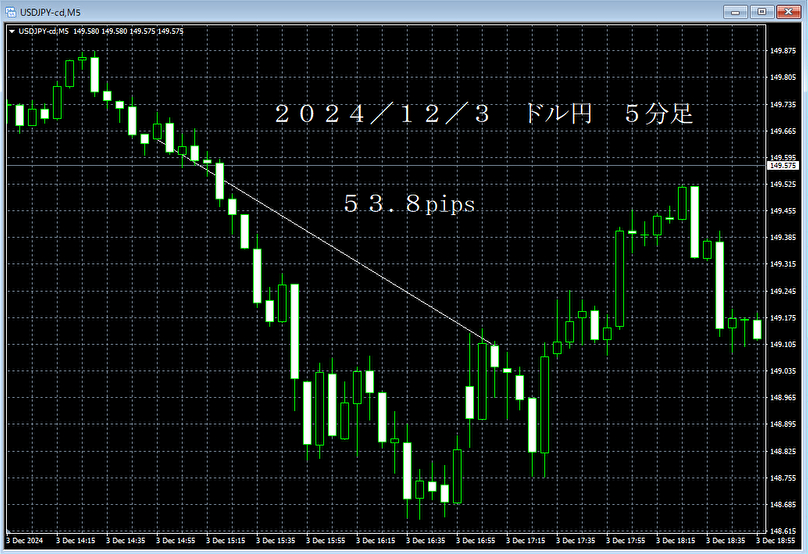808x554 pixels.
Task: Click the current price label 149.575
Action: (x=783, y=165)
